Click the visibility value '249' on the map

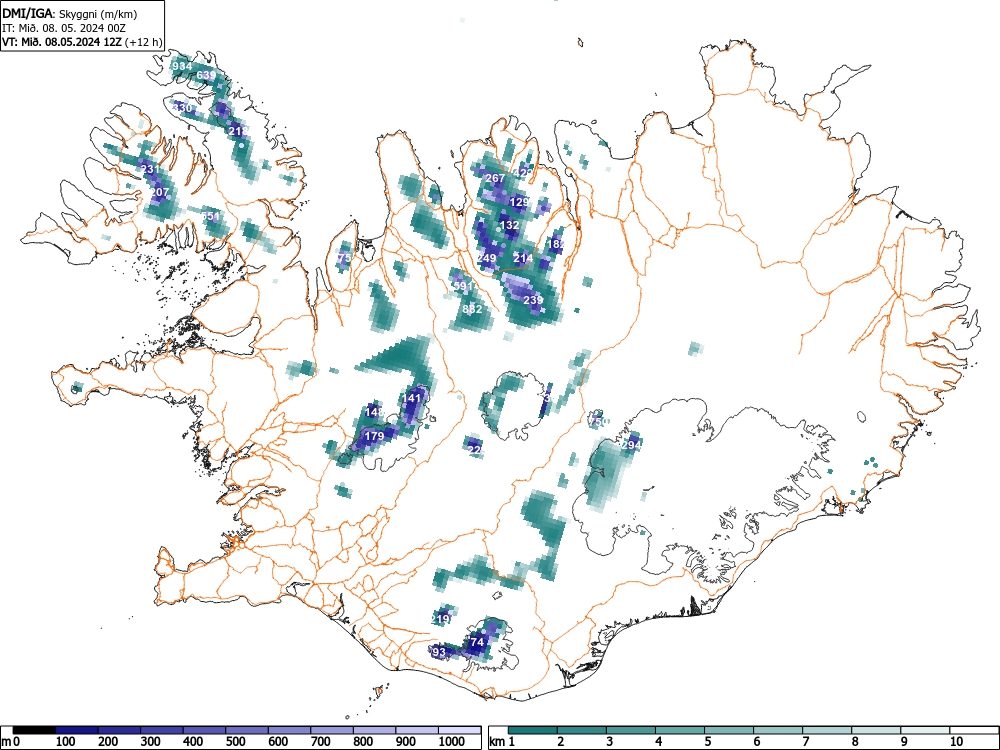487,258
